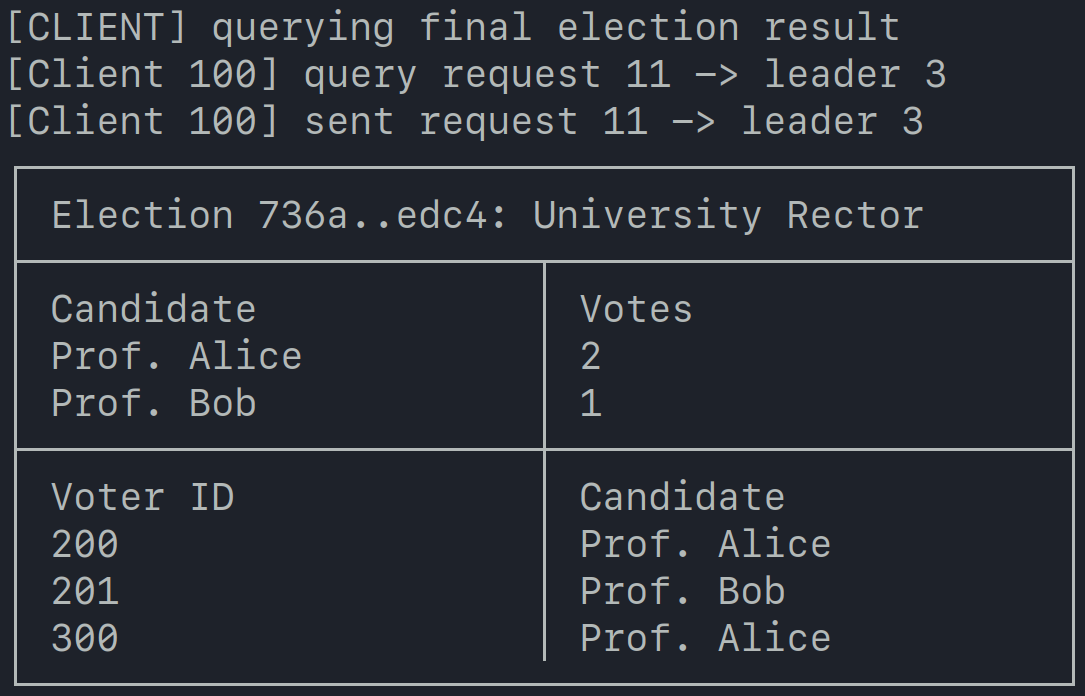Select voter ID 201
Viewport: 1085px width, 696px height.
pyautogui.click(x=85, y=591)
